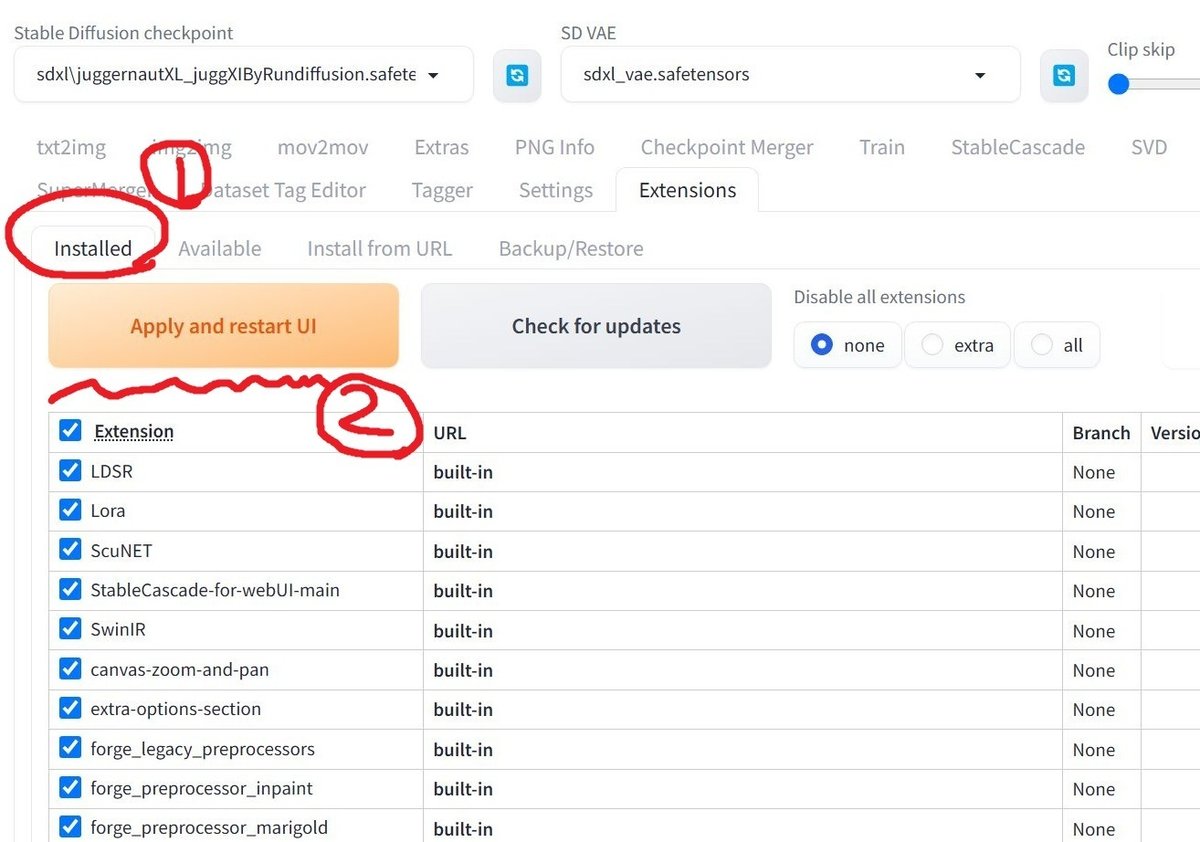The image size is (1200, 842).
Task: Toggle the ScuNET extension checkbox
Action: (x=69, y=551)
